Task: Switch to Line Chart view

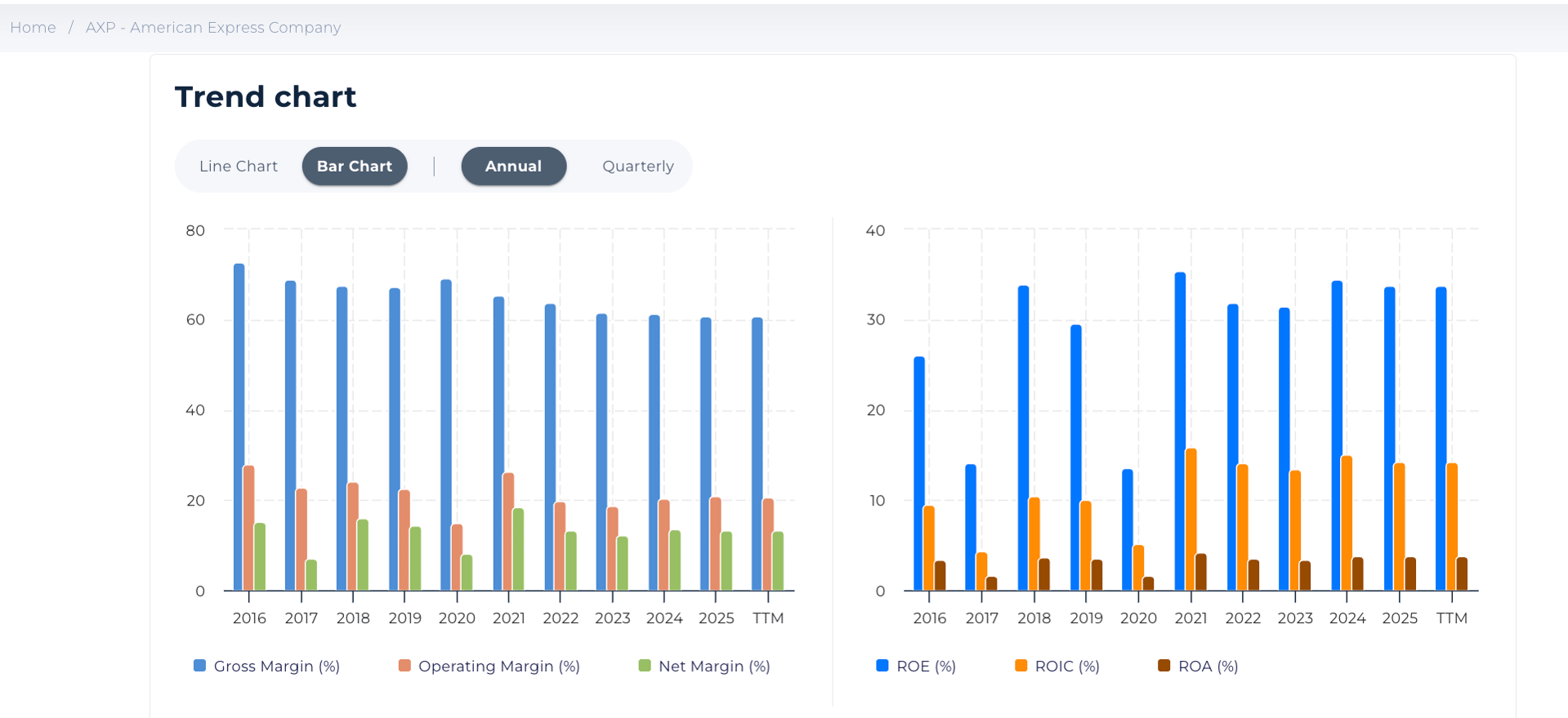Action: point(238,167)
